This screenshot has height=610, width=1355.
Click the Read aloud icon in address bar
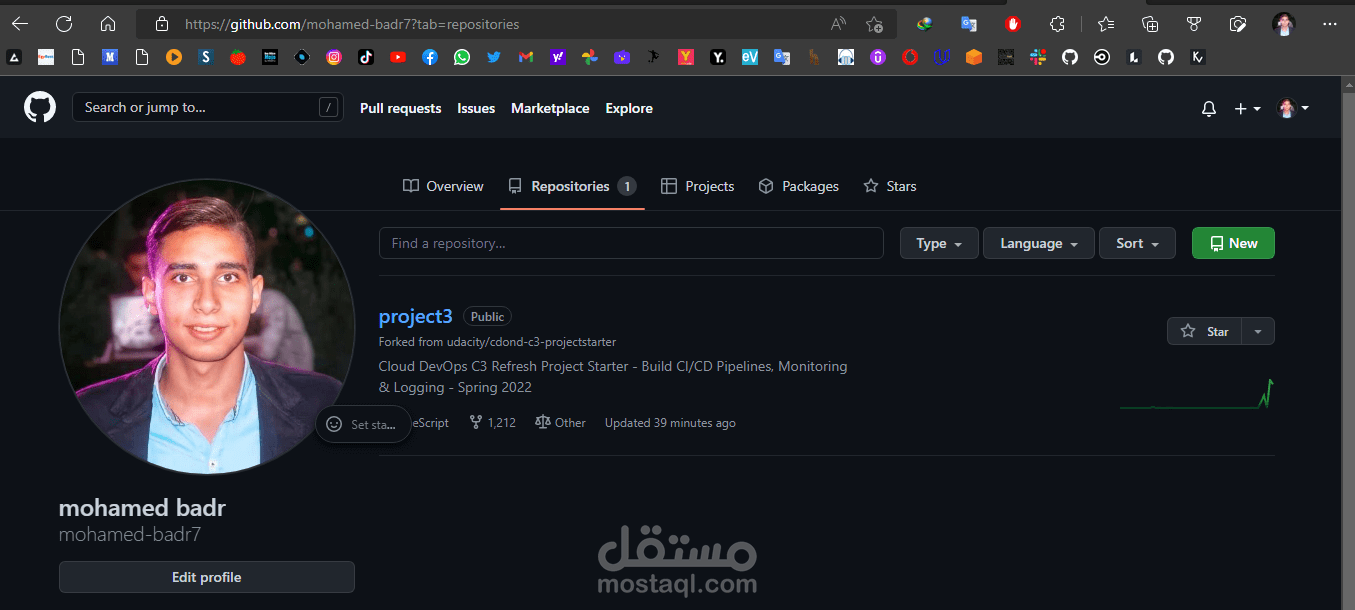click(x=838, y=24)
